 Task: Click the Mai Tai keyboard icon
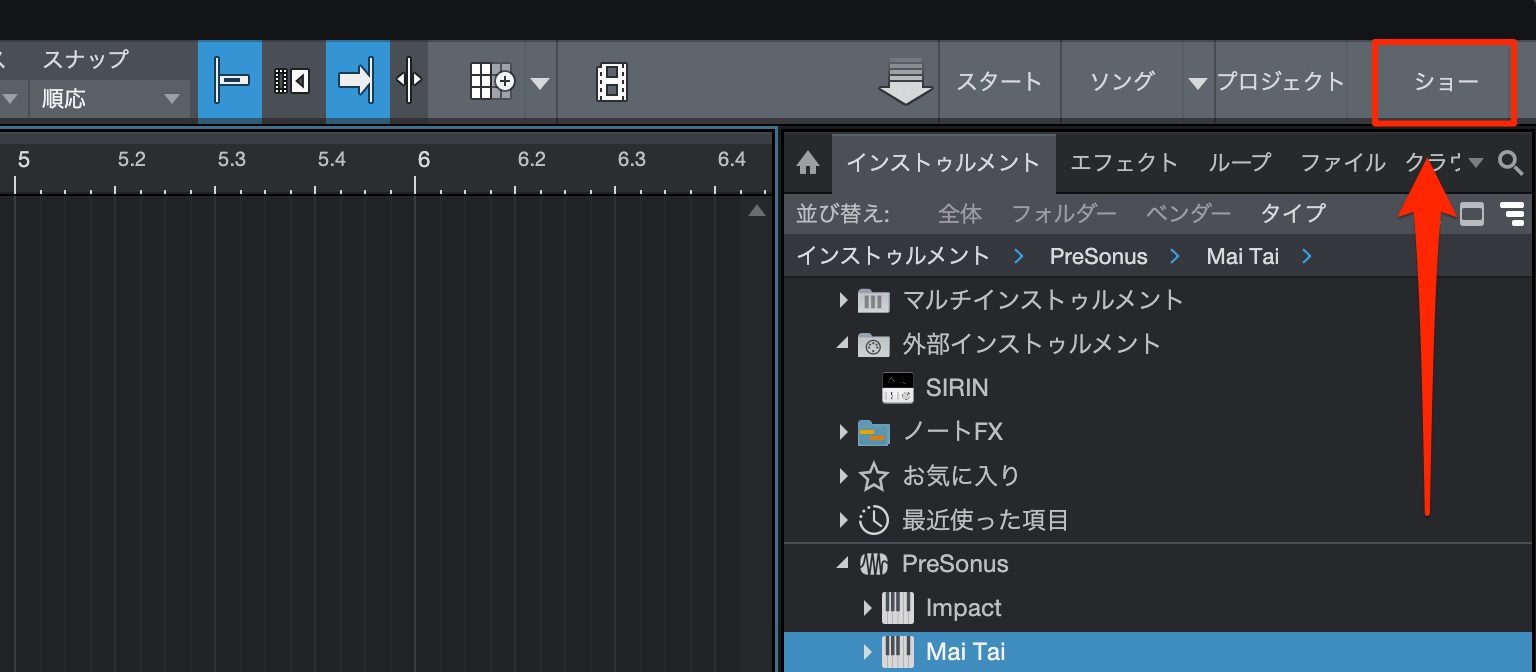[898, 652]
